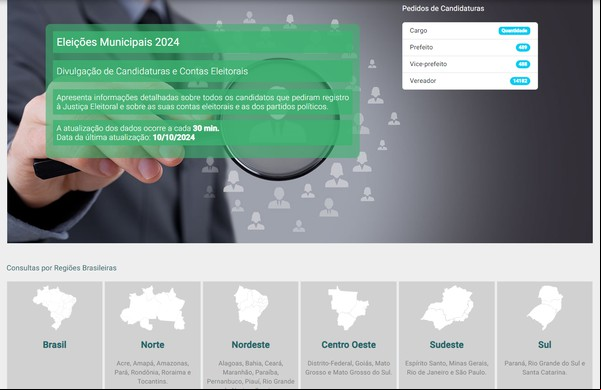This screenshot has width=601, height=390.
Task: Click the Eleições Municipais 2024 heading
Action: 118,42
